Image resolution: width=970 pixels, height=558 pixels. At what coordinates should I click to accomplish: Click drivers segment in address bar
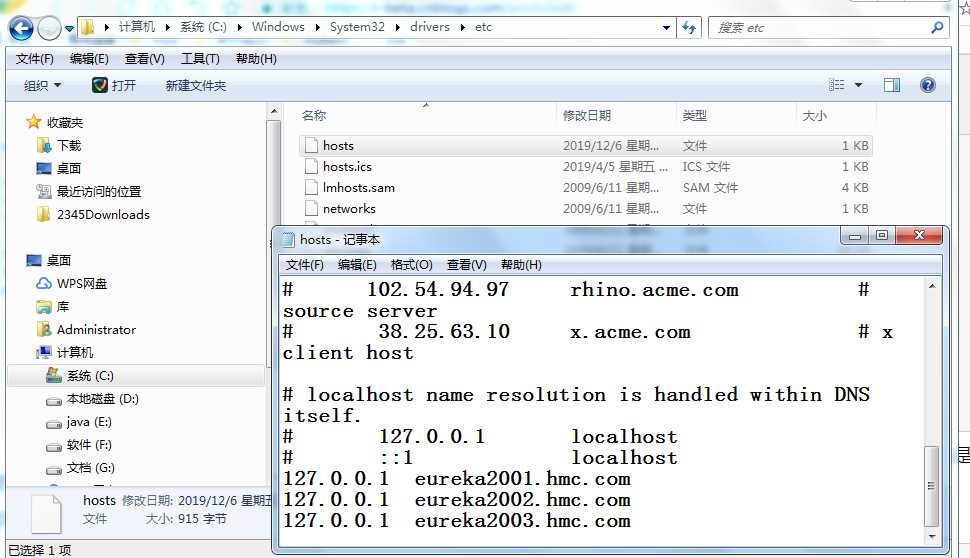point(429,27)
